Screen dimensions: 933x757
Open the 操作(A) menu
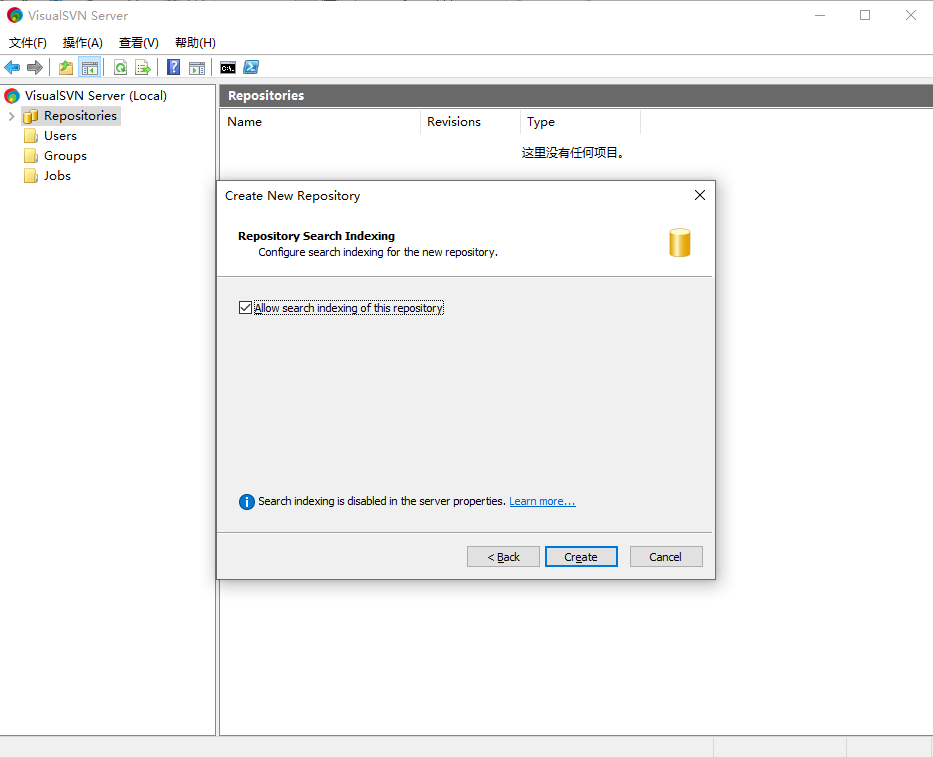(x=83, y=43)
